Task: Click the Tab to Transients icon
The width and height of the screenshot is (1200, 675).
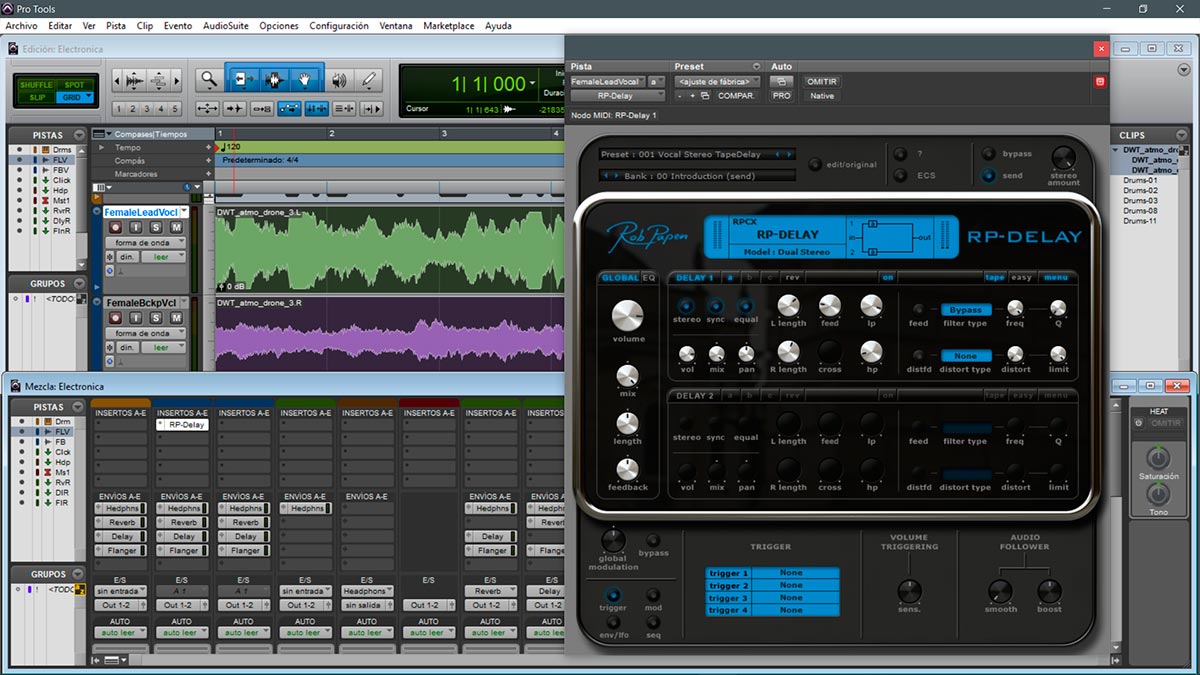Action: (x=235, y=108)
